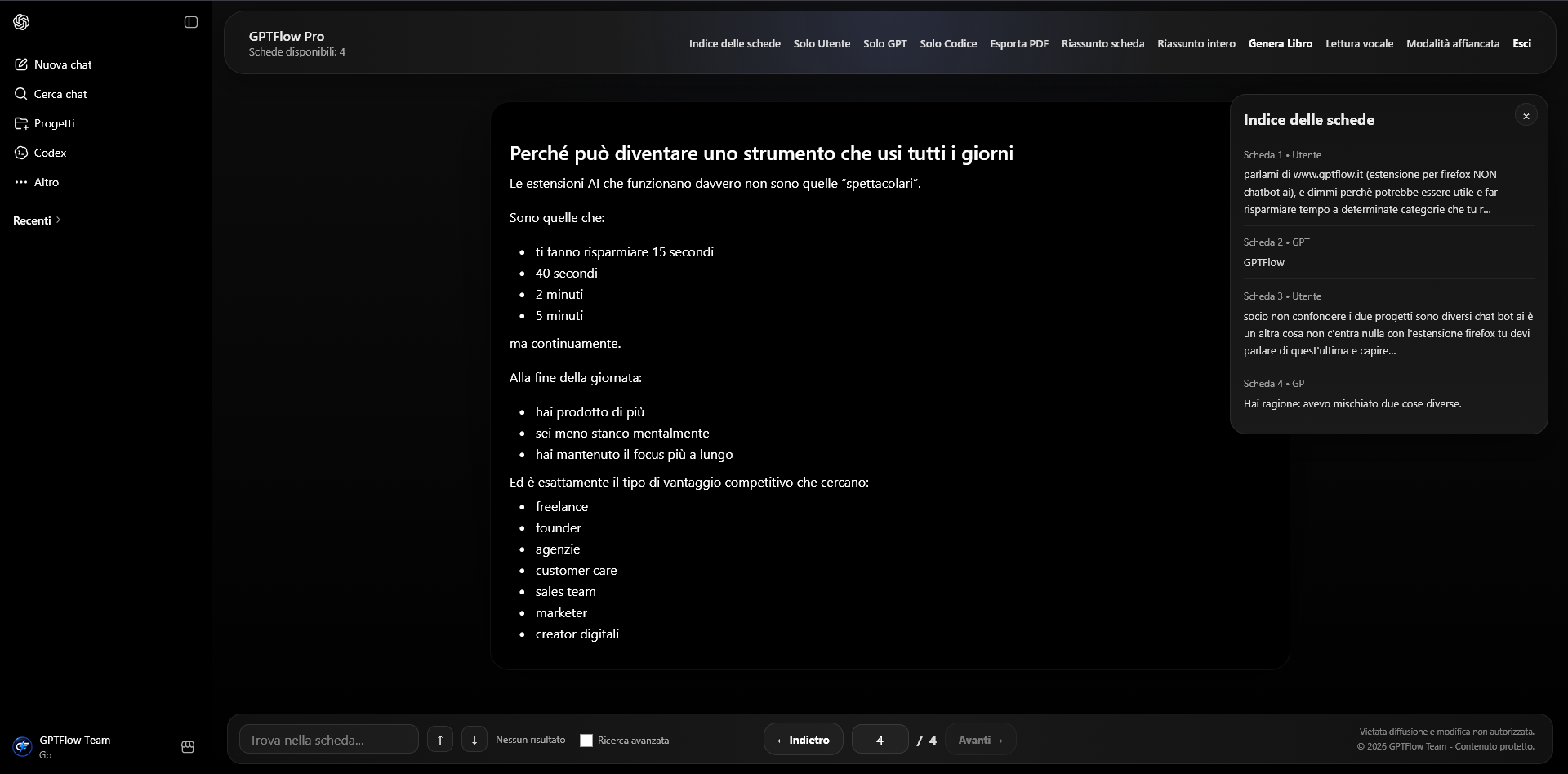Open Scheda 2 GPT entry in index
Image resolution: width=1568 pixels, height=774 pixels.
coord(1388,252)
